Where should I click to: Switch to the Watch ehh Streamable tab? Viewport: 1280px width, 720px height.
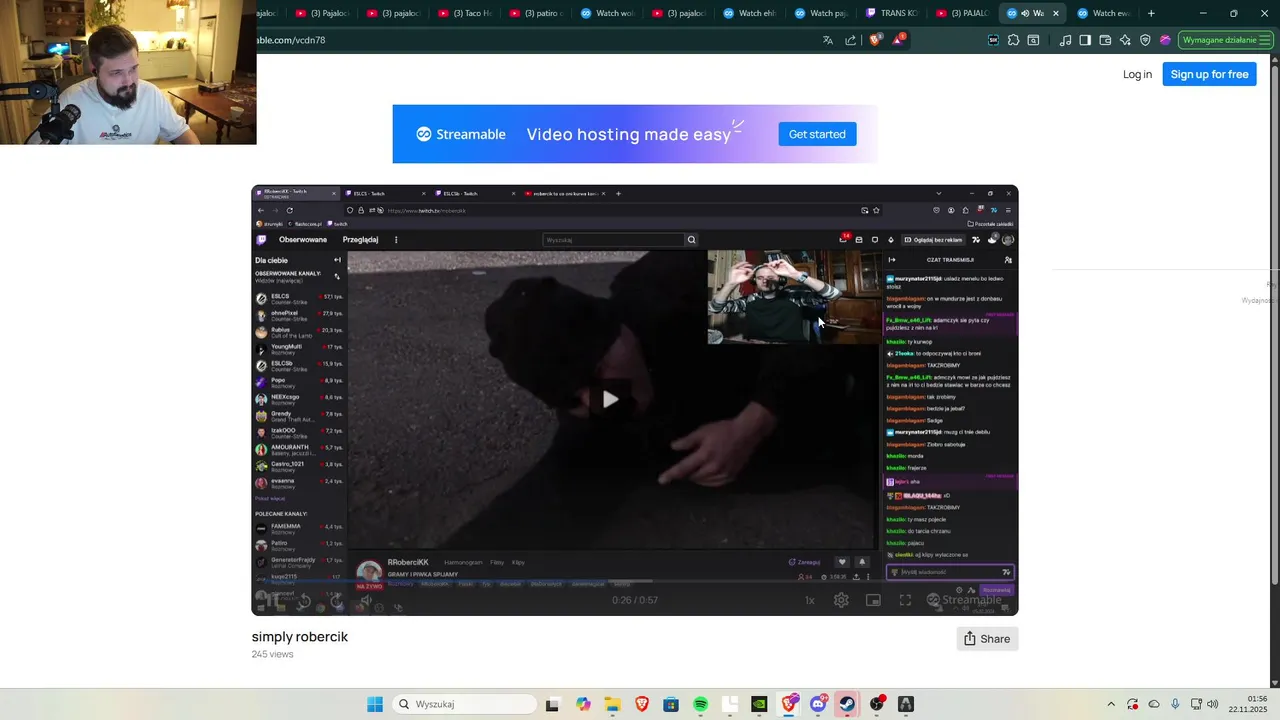pyautogui.click(x=750, y=13)
